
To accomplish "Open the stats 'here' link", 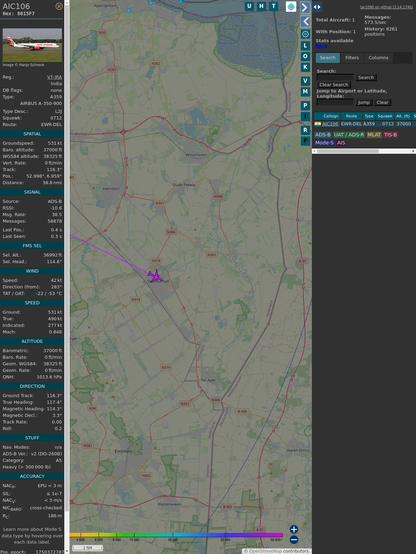I will (x=321, y=46).
